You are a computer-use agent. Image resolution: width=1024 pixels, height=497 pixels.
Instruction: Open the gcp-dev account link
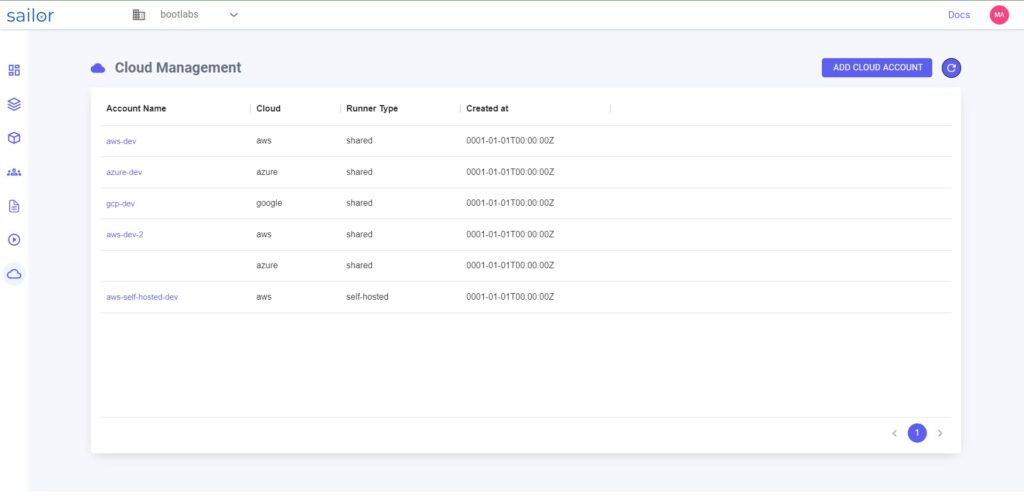tap(121, 204)
